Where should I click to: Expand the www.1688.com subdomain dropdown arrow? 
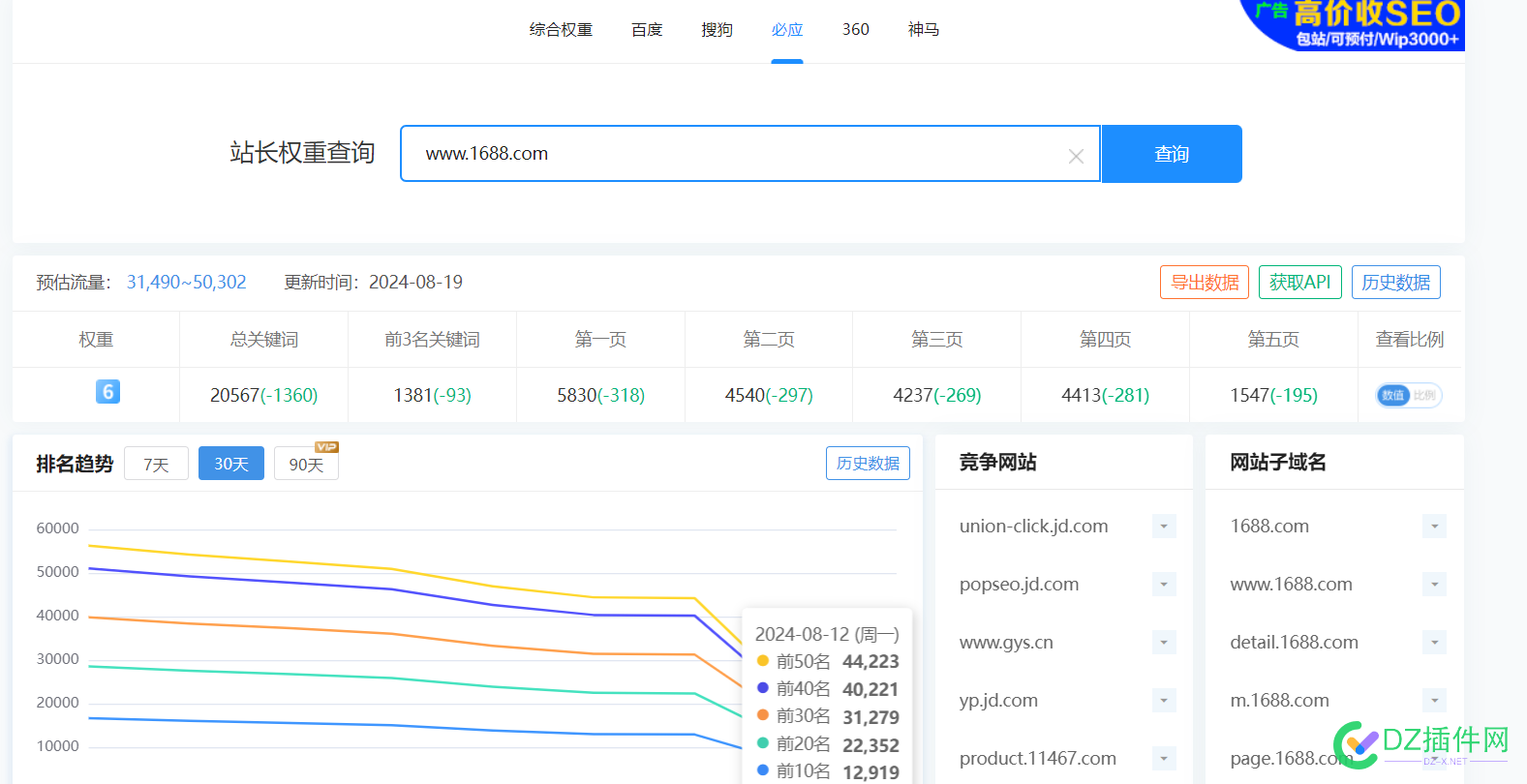(1434, 585)
